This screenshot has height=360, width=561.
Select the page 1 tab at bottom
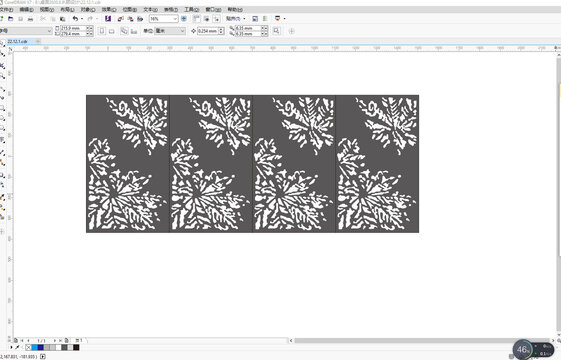pyautogui.click(x=79, y=340)
